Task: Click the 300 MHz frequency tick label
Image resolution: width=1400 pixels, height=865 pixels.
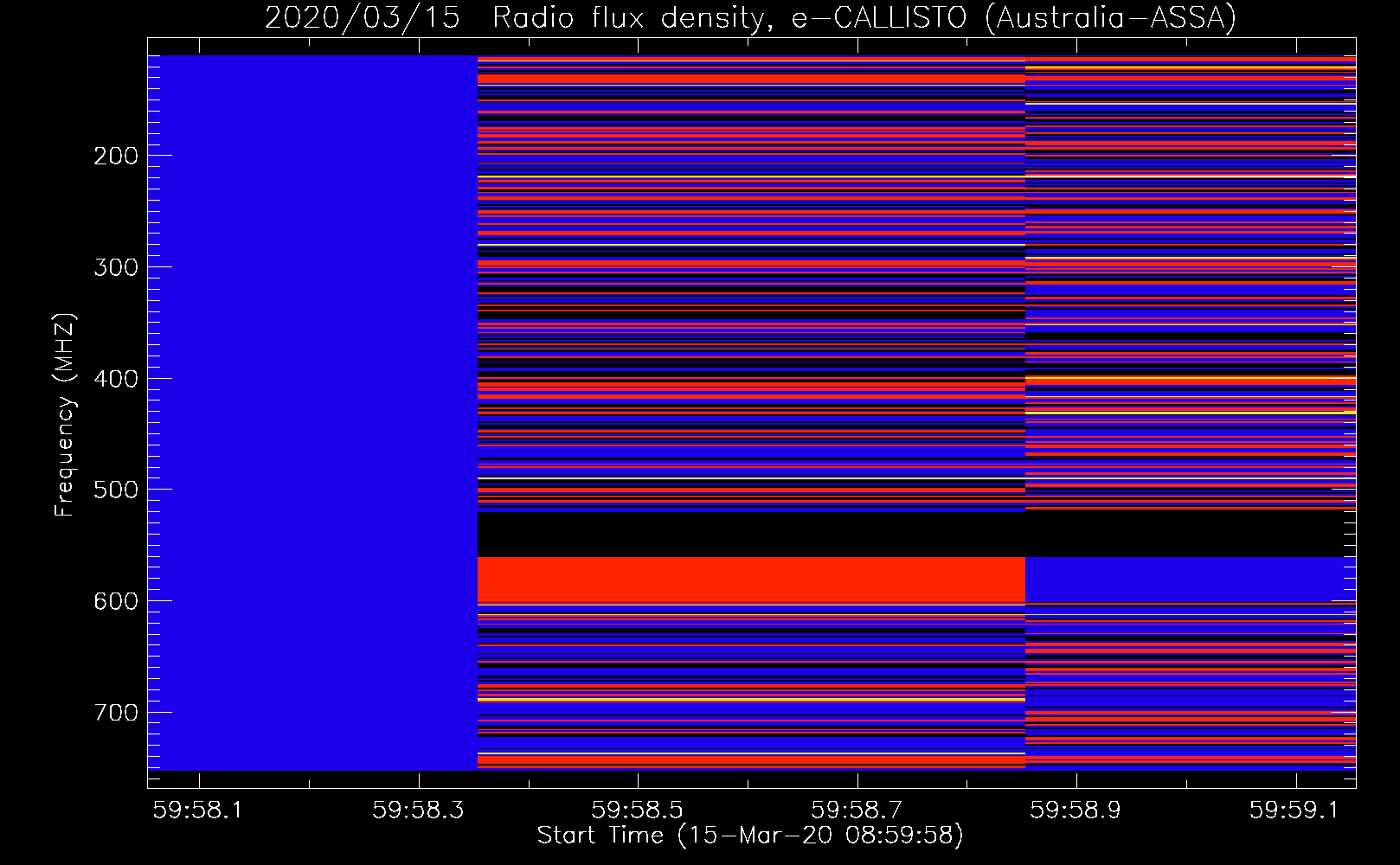Action: tap(116, 267)
